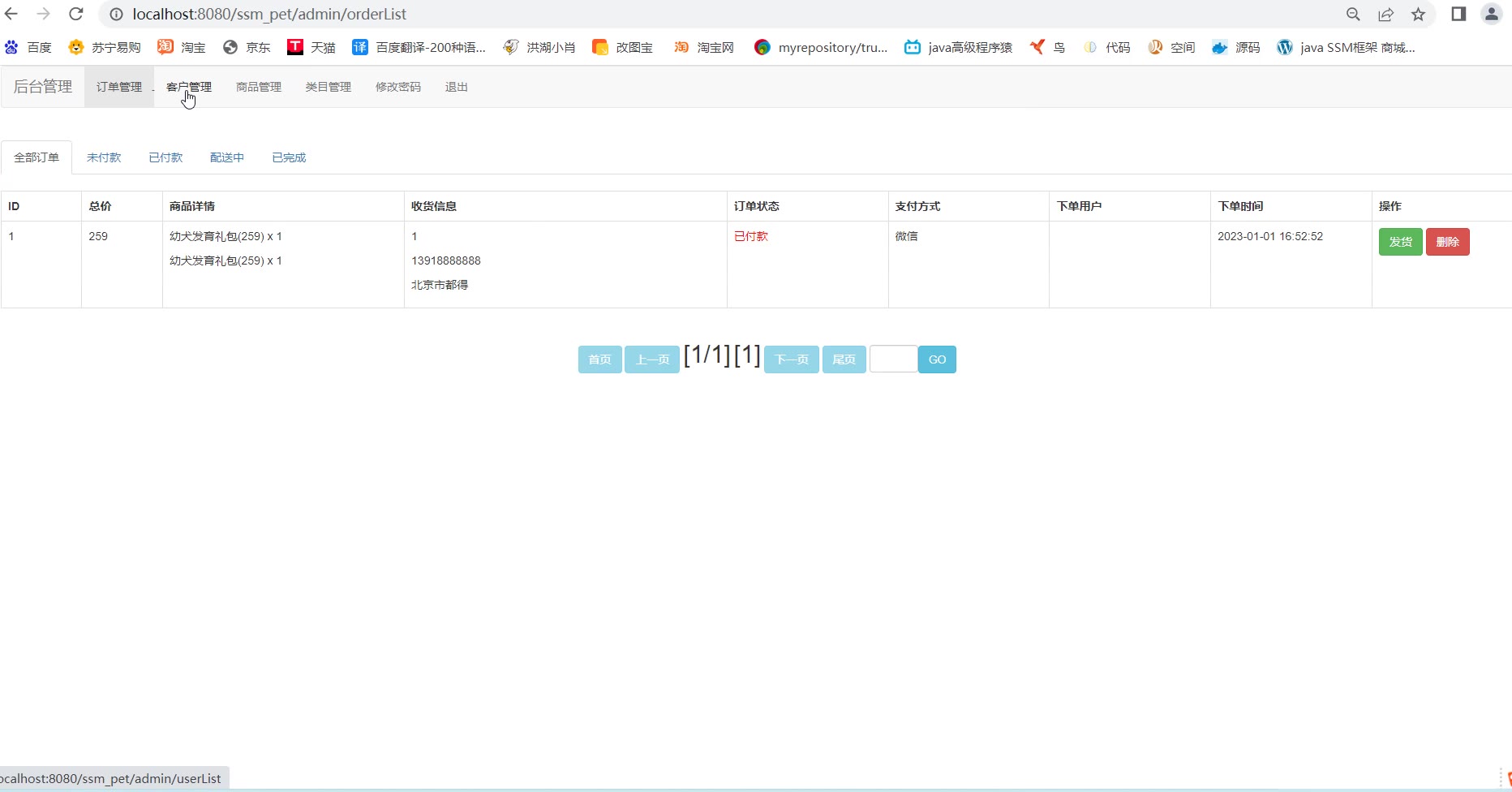Screen dimensions: 1512x792
Task: Open the user profile icon
Action: (x=1492, y=14)
